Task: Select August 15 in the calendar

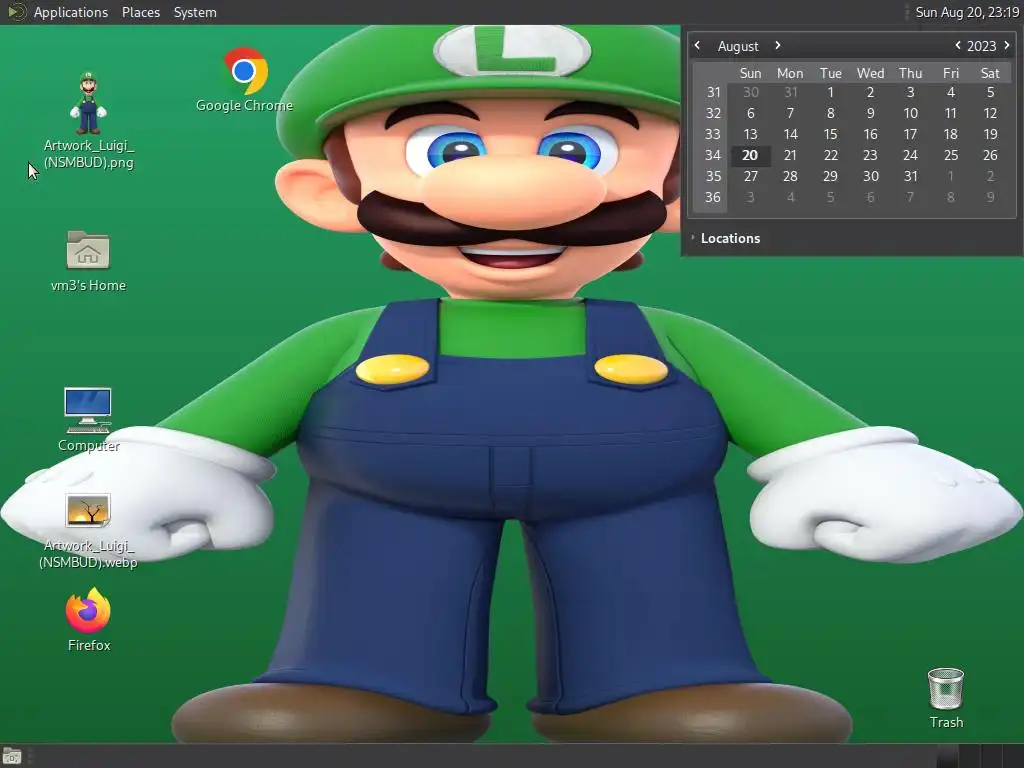Action: pos(830,135)
